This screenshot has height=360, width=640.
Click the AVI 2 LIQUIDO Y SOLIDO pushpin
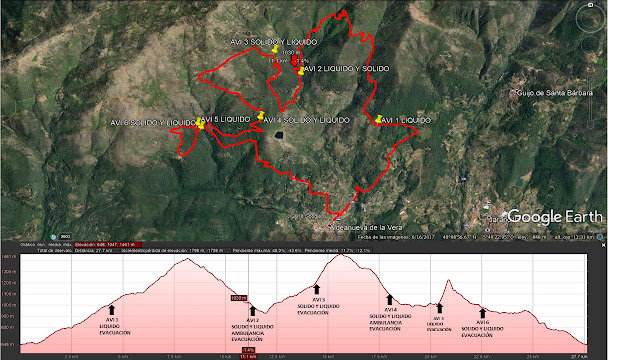click(x=301, y=71)
